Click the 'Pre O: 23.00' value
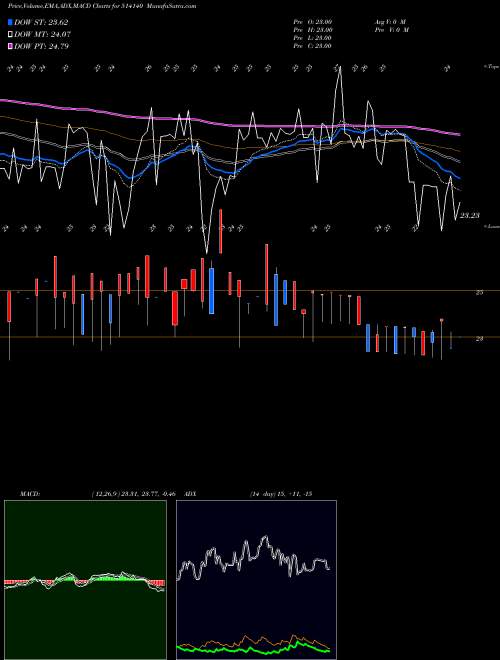The image size is (500, 660). (x=313, y=22)
